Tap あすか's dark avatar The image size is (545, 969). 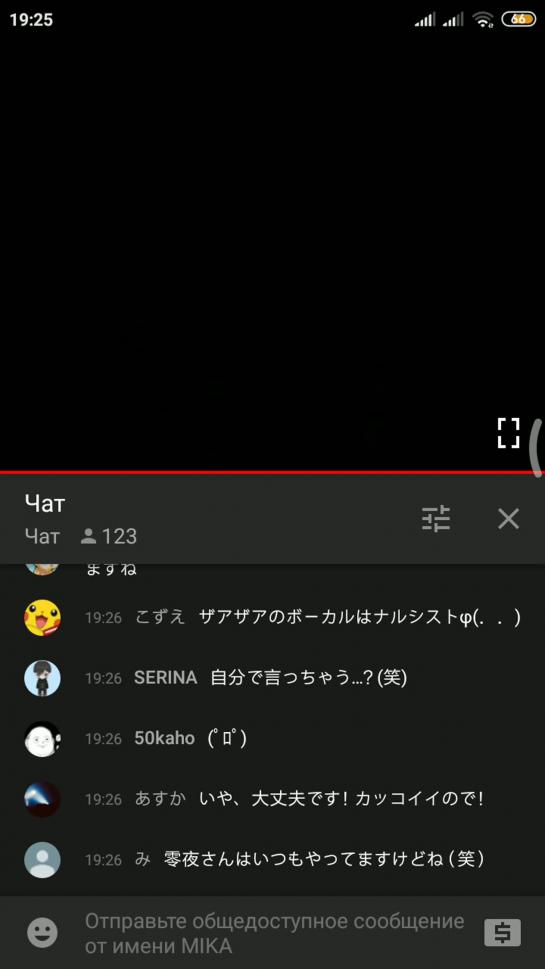[42, 799]
